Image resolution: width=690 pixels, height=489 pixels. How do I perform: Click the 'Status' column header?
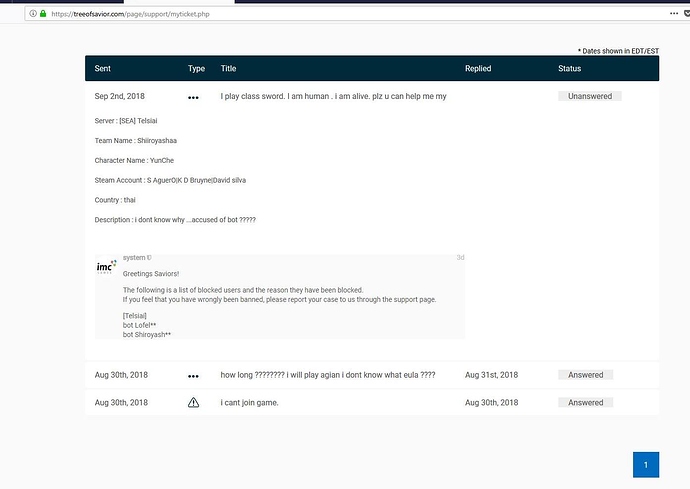[569, 68]
